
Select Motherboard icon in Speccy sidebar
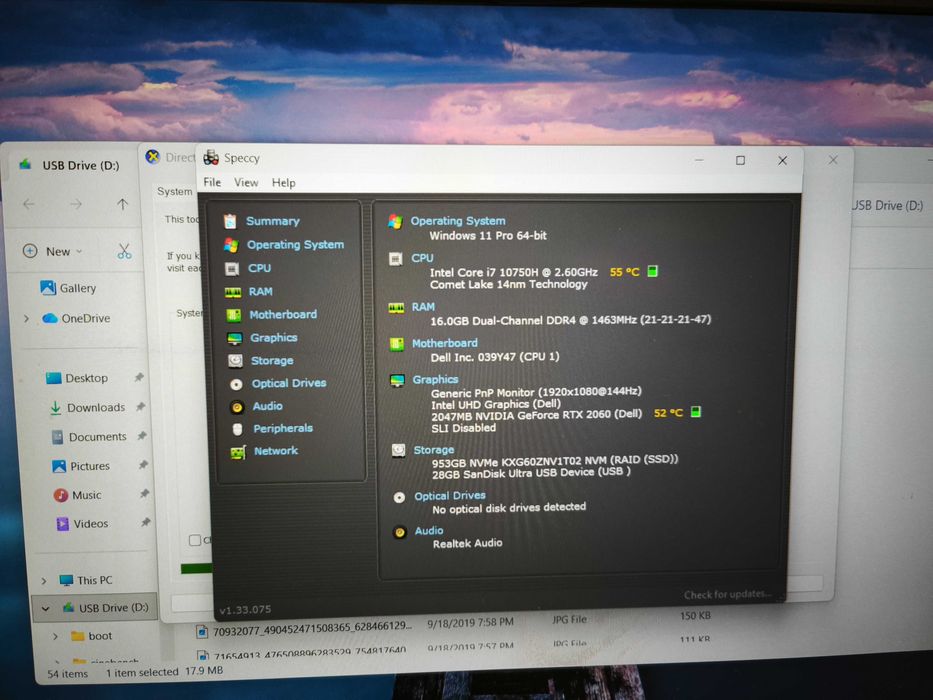(234, 315)
